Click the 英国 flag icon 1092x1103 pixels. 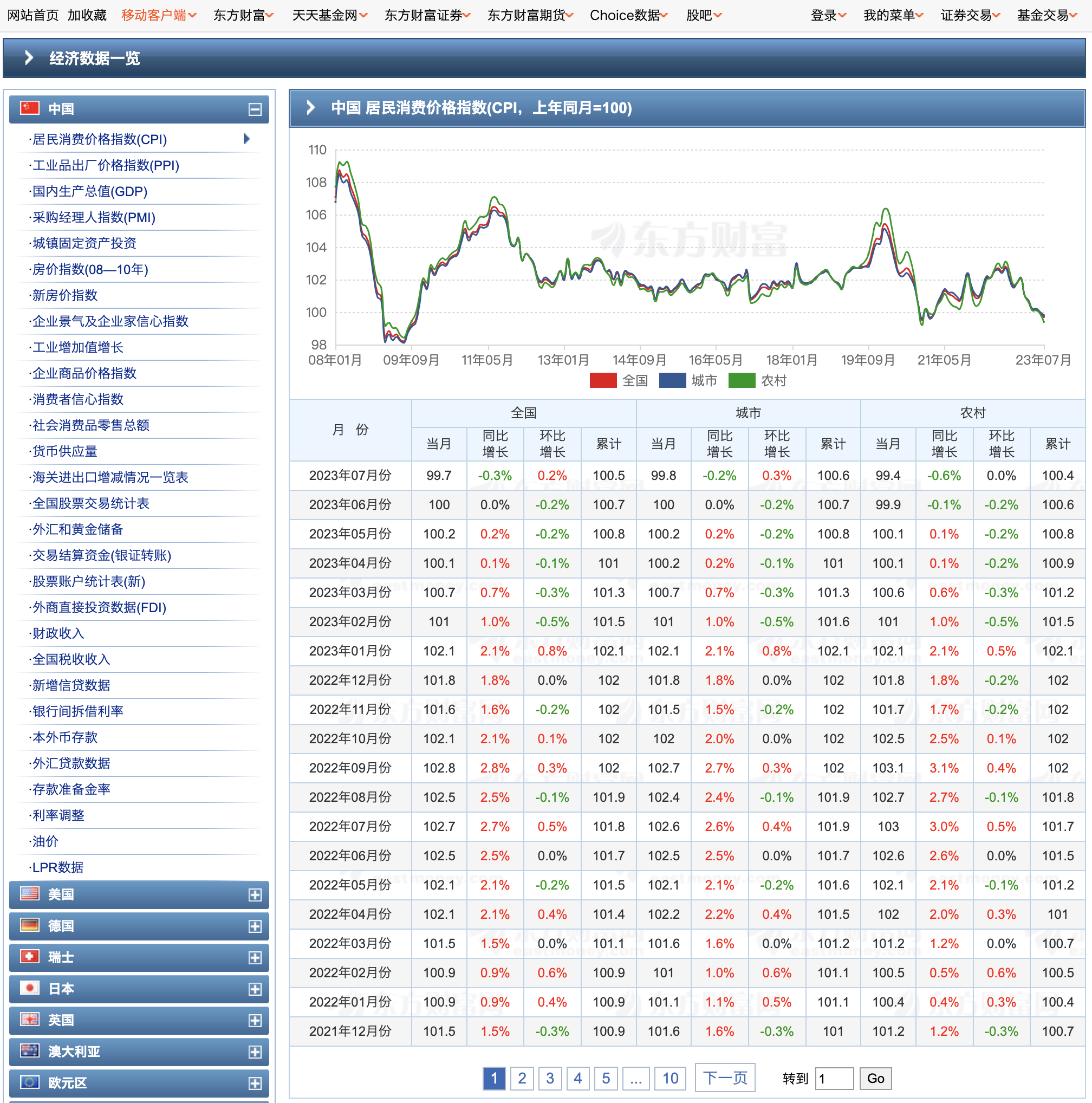click(30, 1020)
